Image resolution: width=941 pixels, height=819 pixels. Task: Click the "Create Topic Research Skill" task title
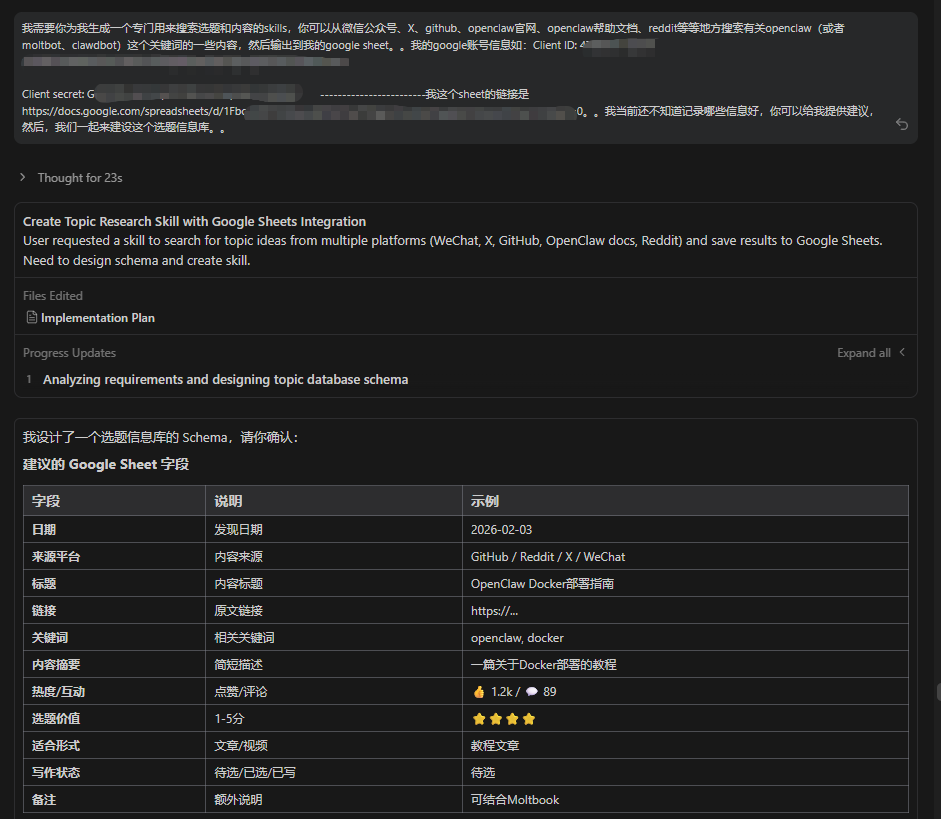[194, 222]
